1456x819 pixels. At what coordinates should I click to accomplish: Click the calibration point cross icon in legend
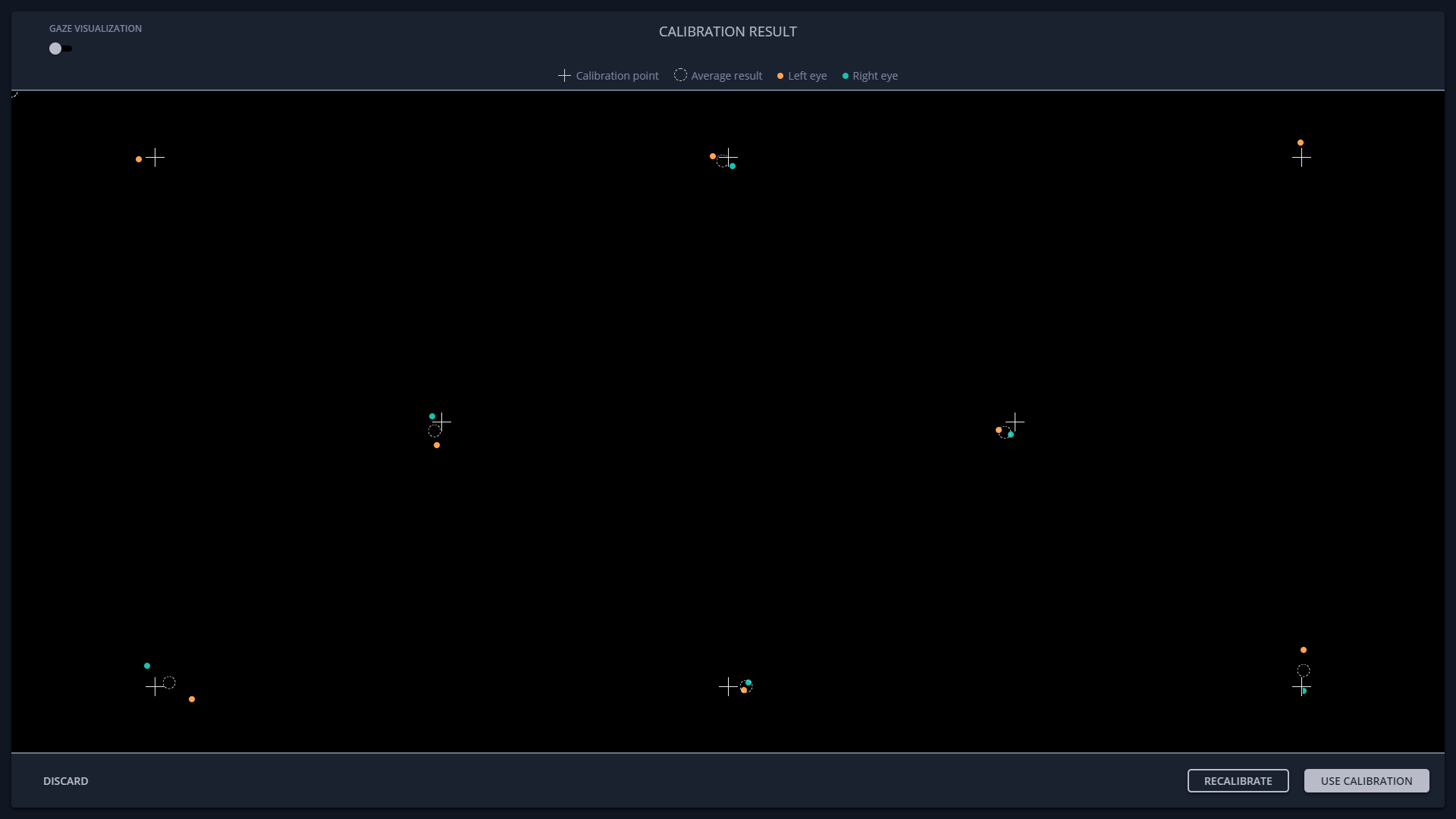[564, 76]
